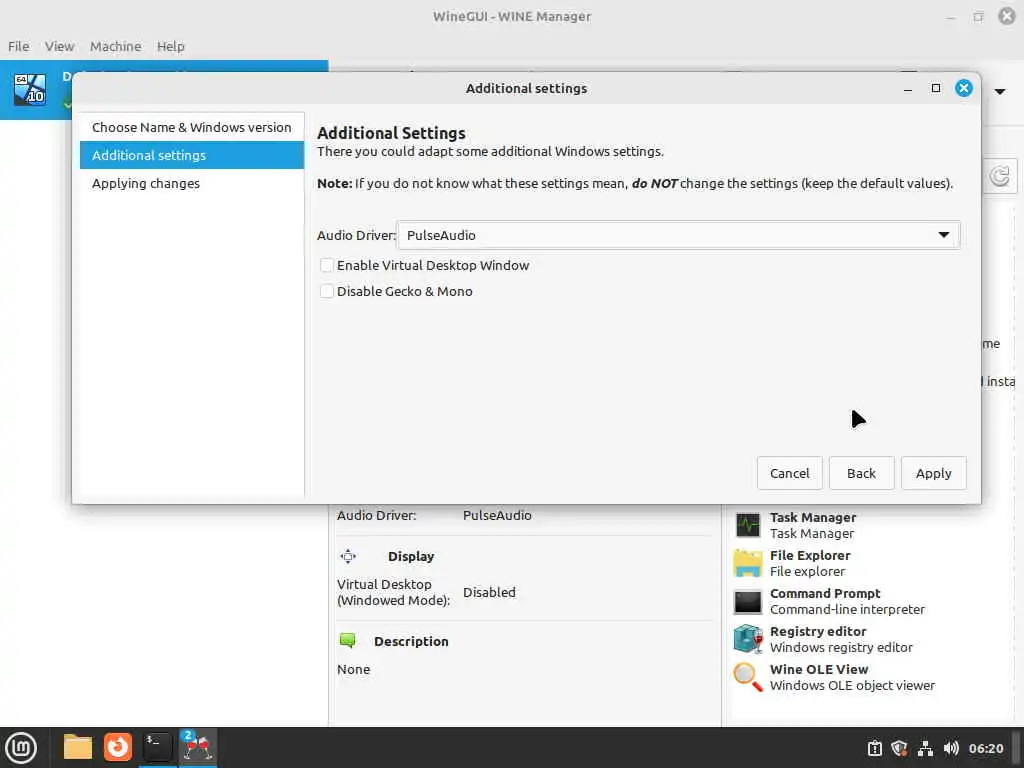Maximize the Additional settings dialog
This screenshot has height=768, width=1024.
(936, 88)
